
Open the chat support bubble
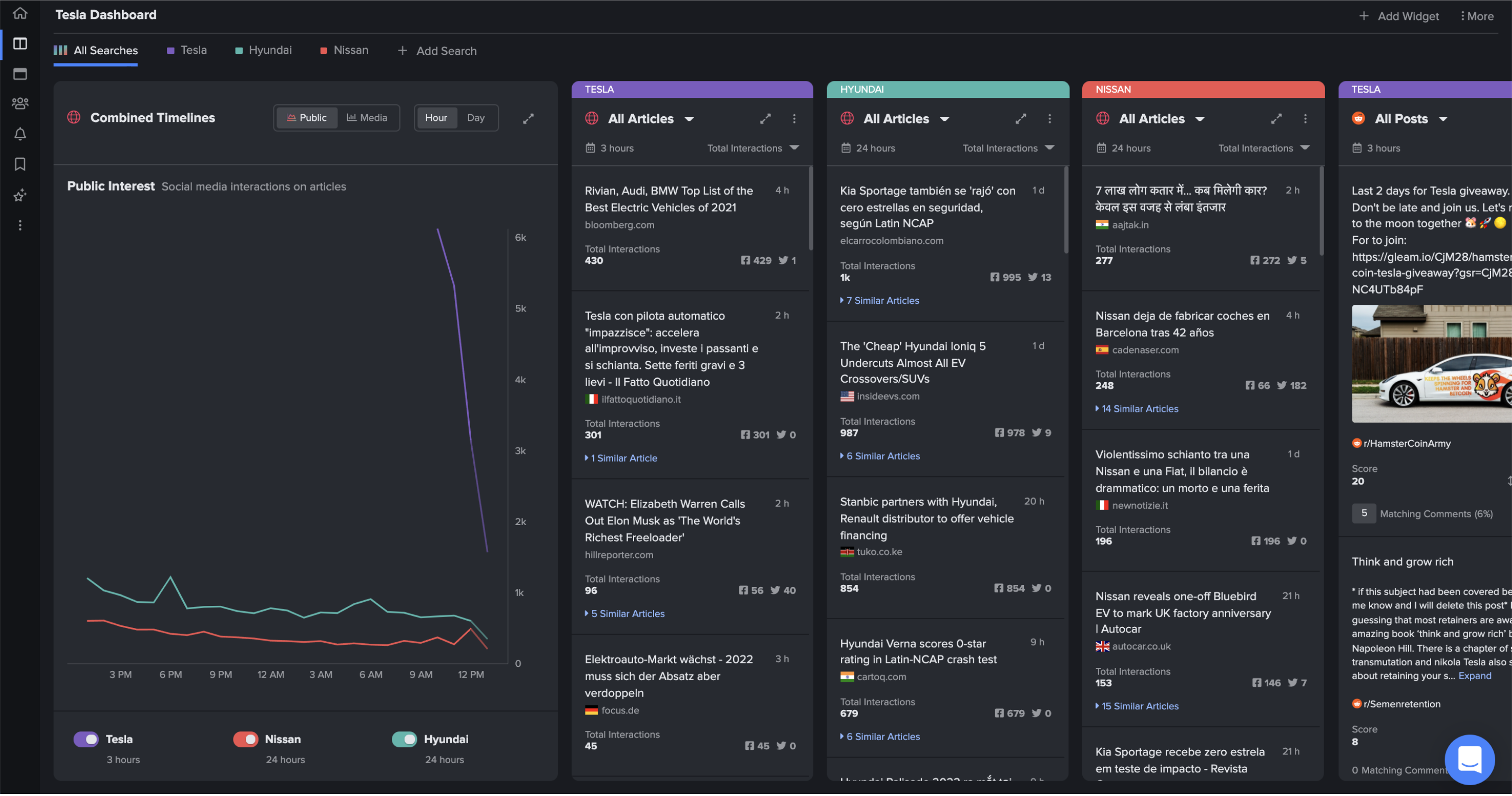click(x=1469, y=761)
